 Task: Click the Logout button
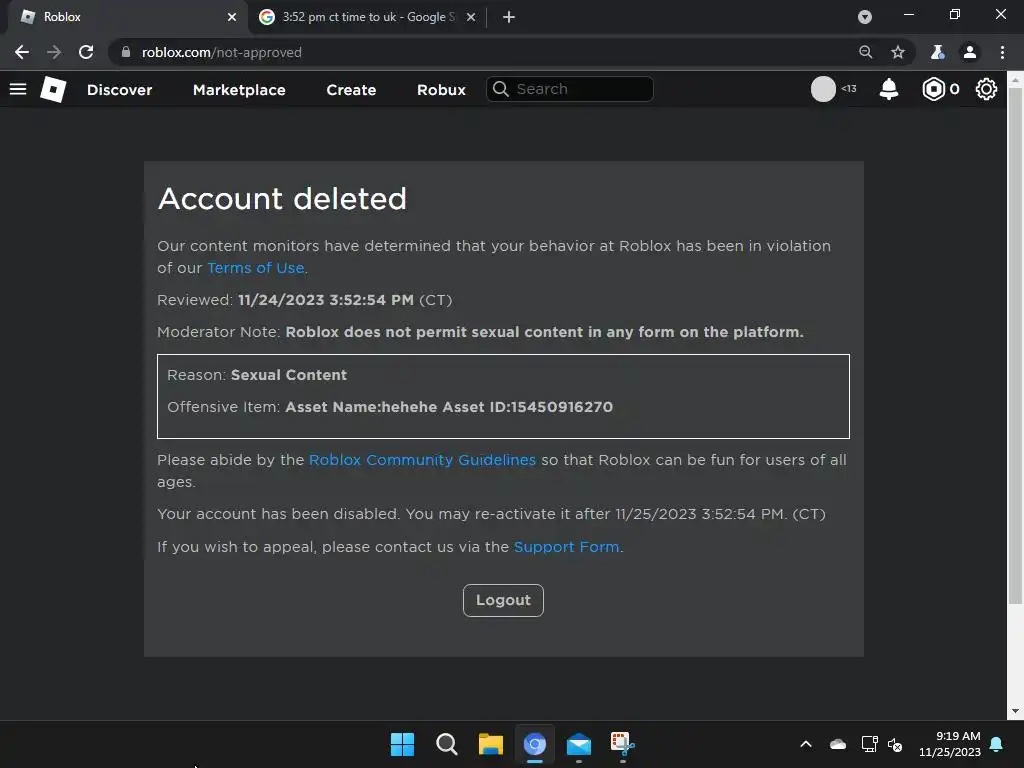tap(503, 600)
